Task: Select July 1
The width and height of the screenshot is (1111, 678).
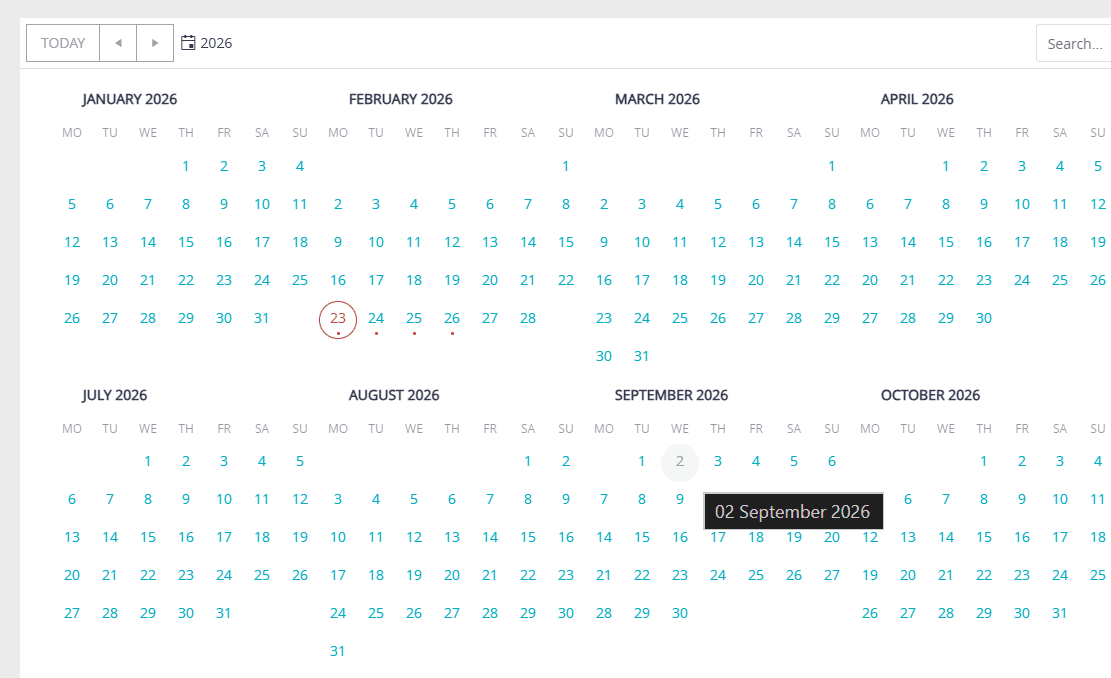Action: point(147,461)
